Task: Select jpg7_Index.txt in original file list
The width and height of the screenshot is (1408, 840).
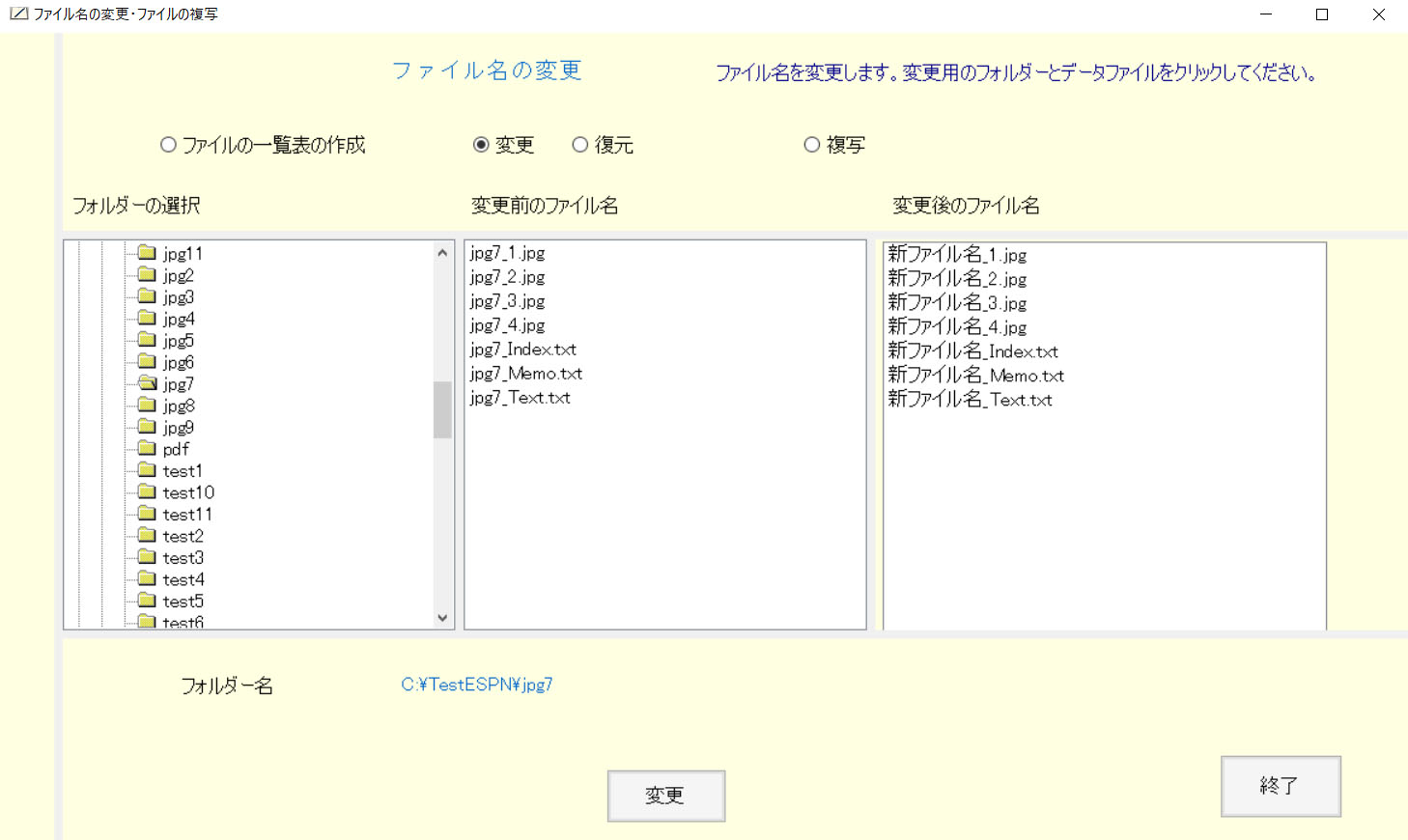Action: pos(522,350)
